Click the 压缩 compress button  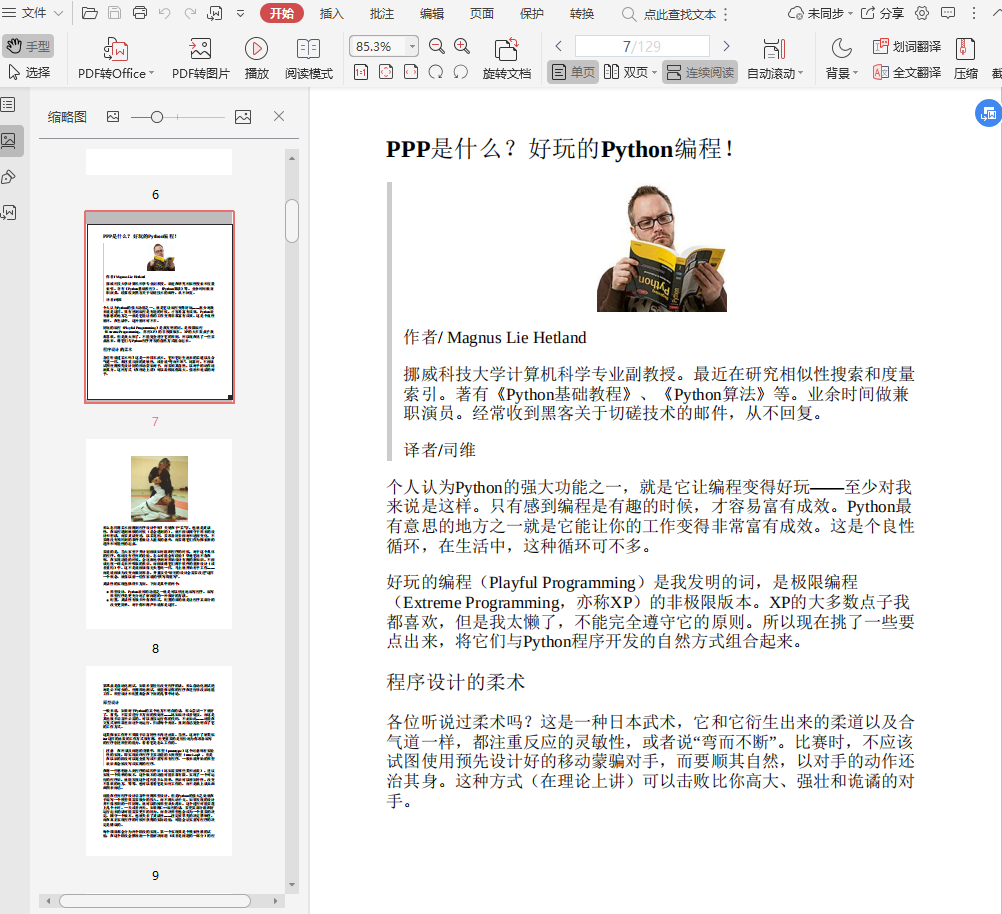[966, 58]
